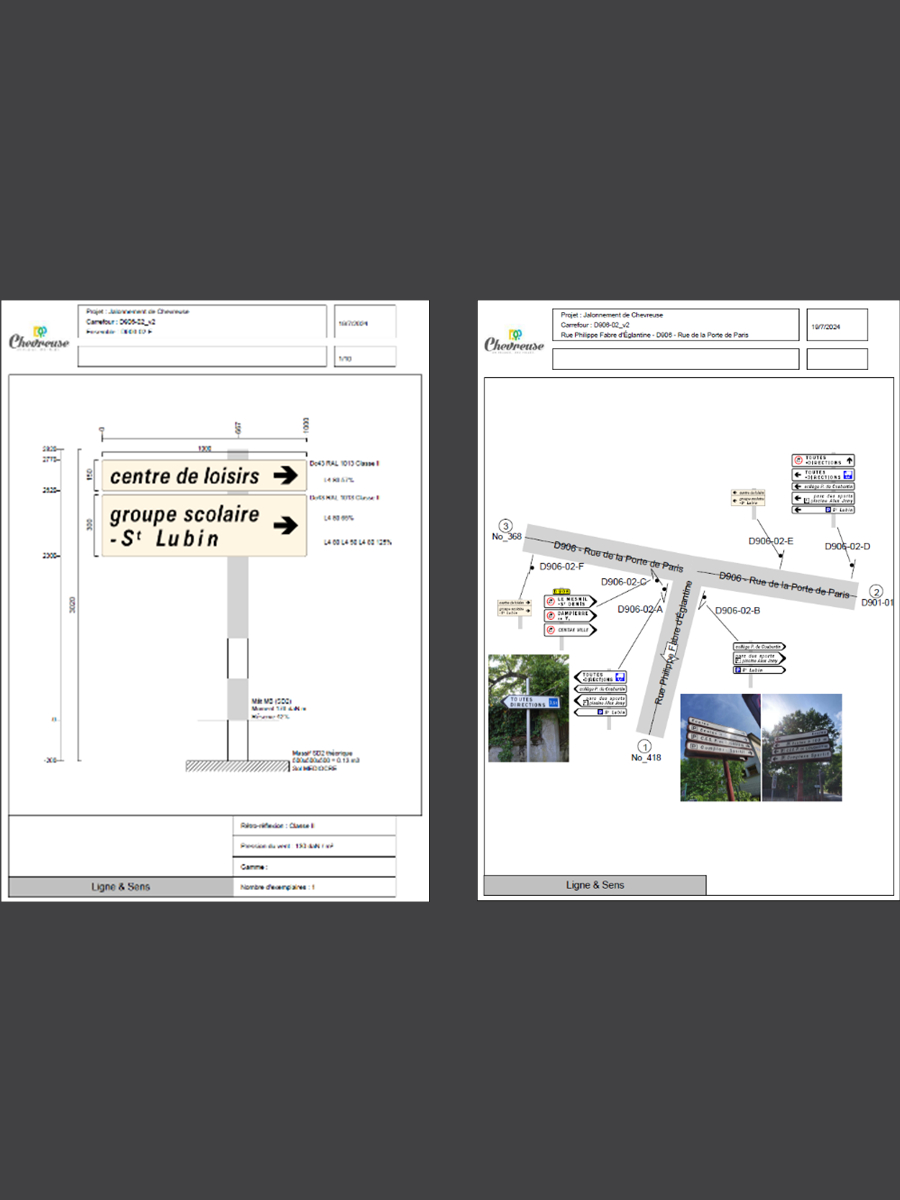900x1200 pixels.
Task: Click the Chevreuse logo on left page
Action: 40,338
